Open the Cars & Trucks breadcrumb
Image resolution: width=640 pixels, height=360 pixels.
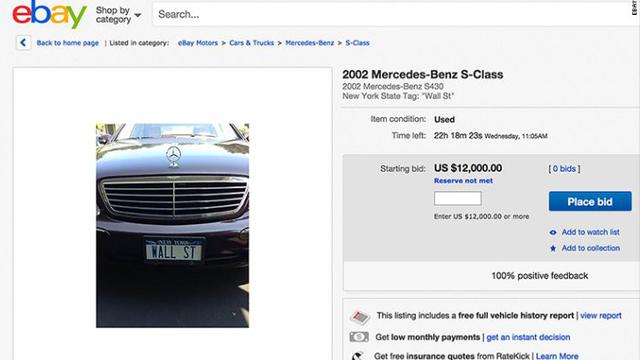(x=251, y=43)
